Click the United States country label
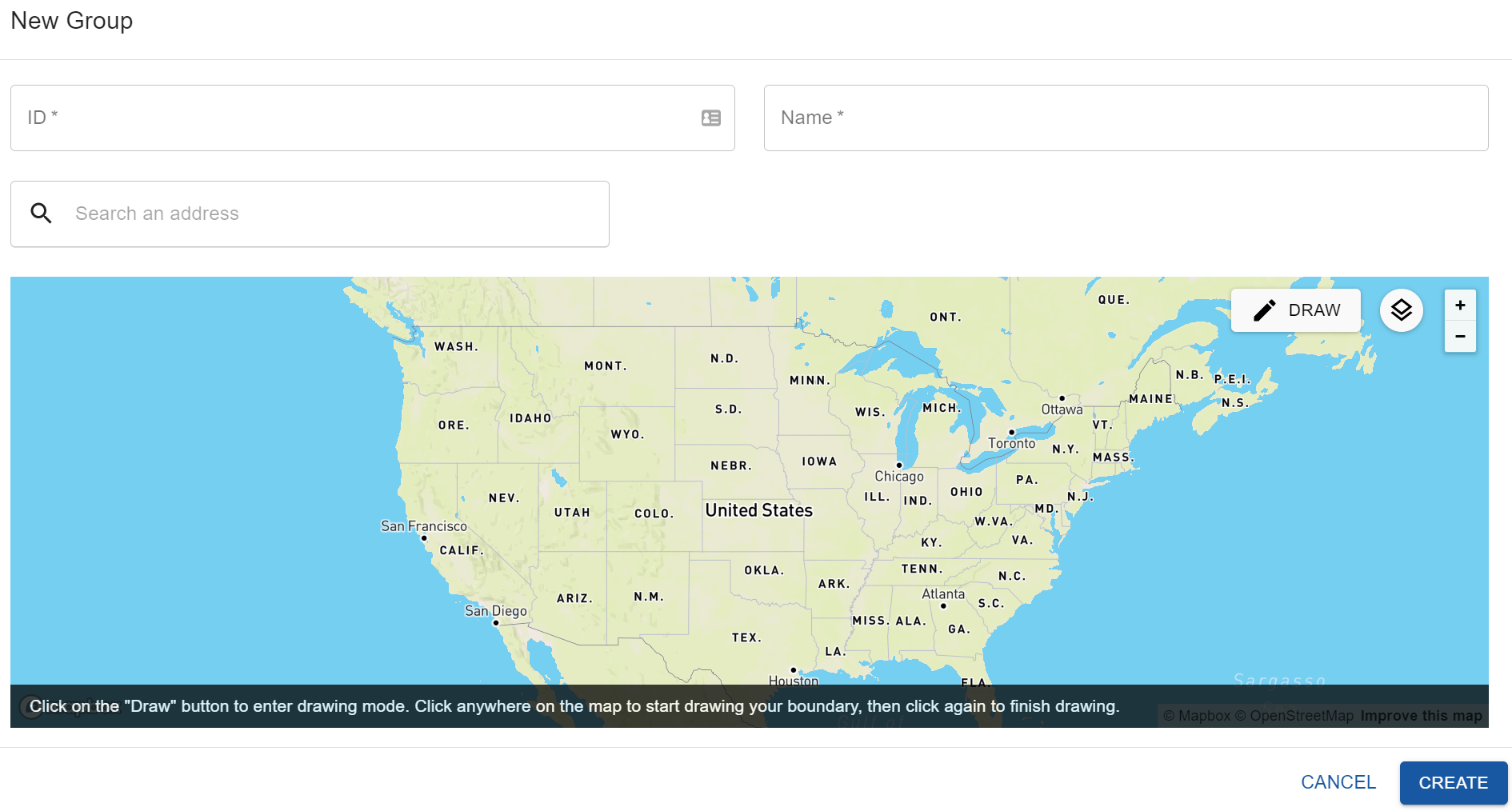1512x811 pixels. point(758,510)
